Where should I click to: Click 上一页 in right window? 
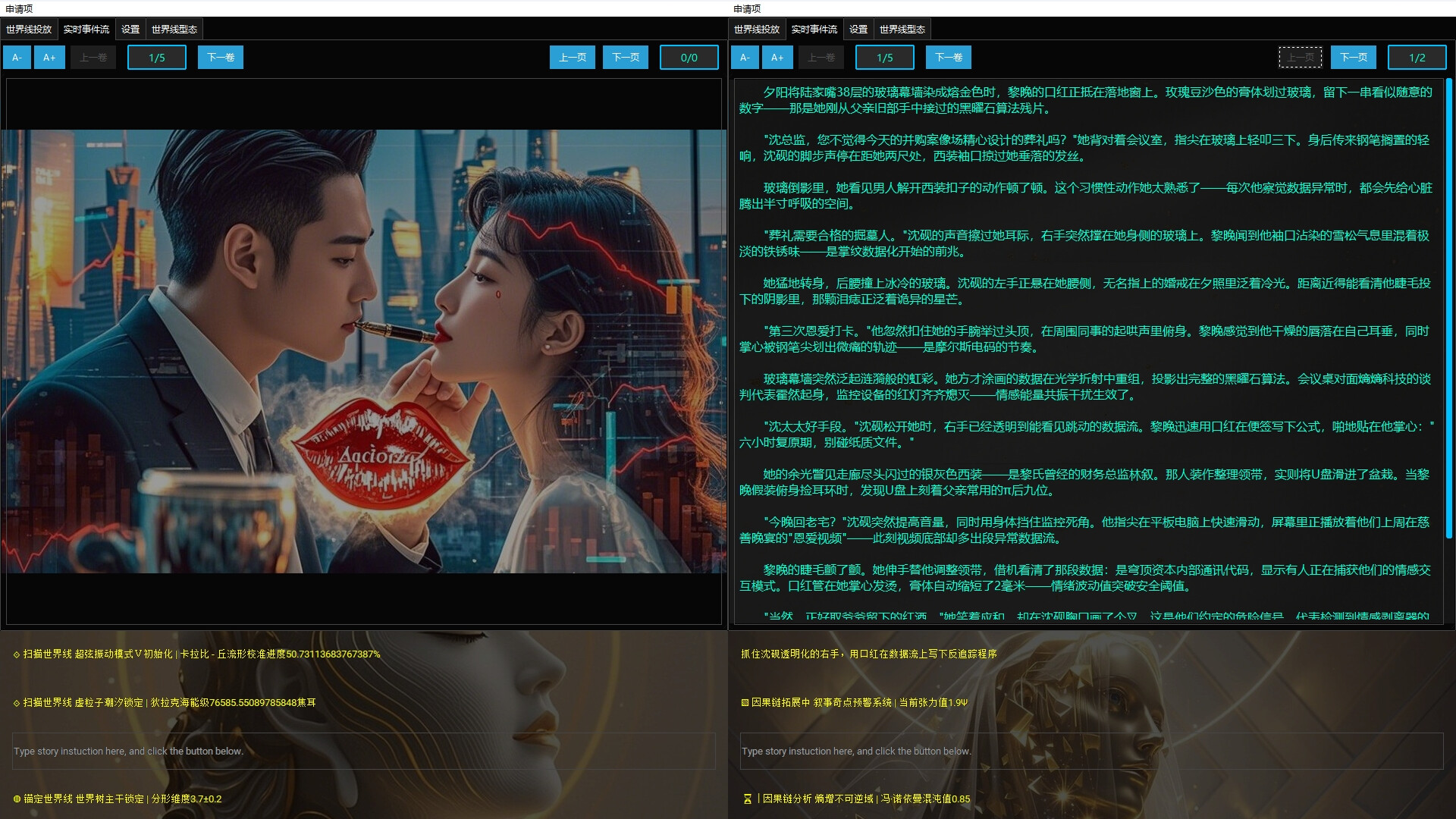1301,58
